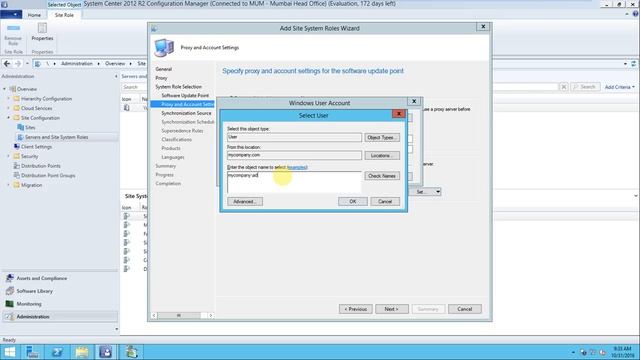Click Administration in the breadcrumb path
The width and height of the screenshot is (640, 360).
[x=77, y=64]
